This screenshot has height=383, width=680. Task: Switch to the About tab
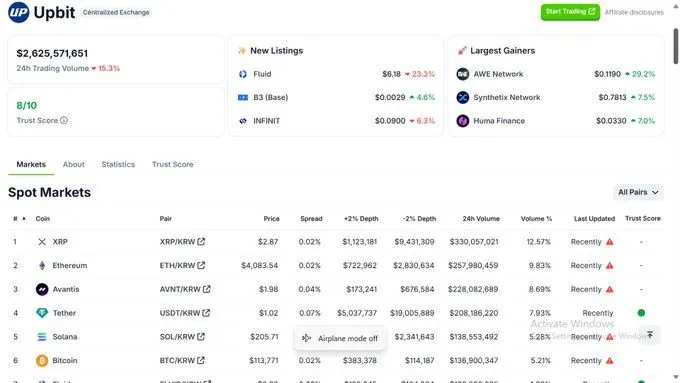(x=73, y=164)
